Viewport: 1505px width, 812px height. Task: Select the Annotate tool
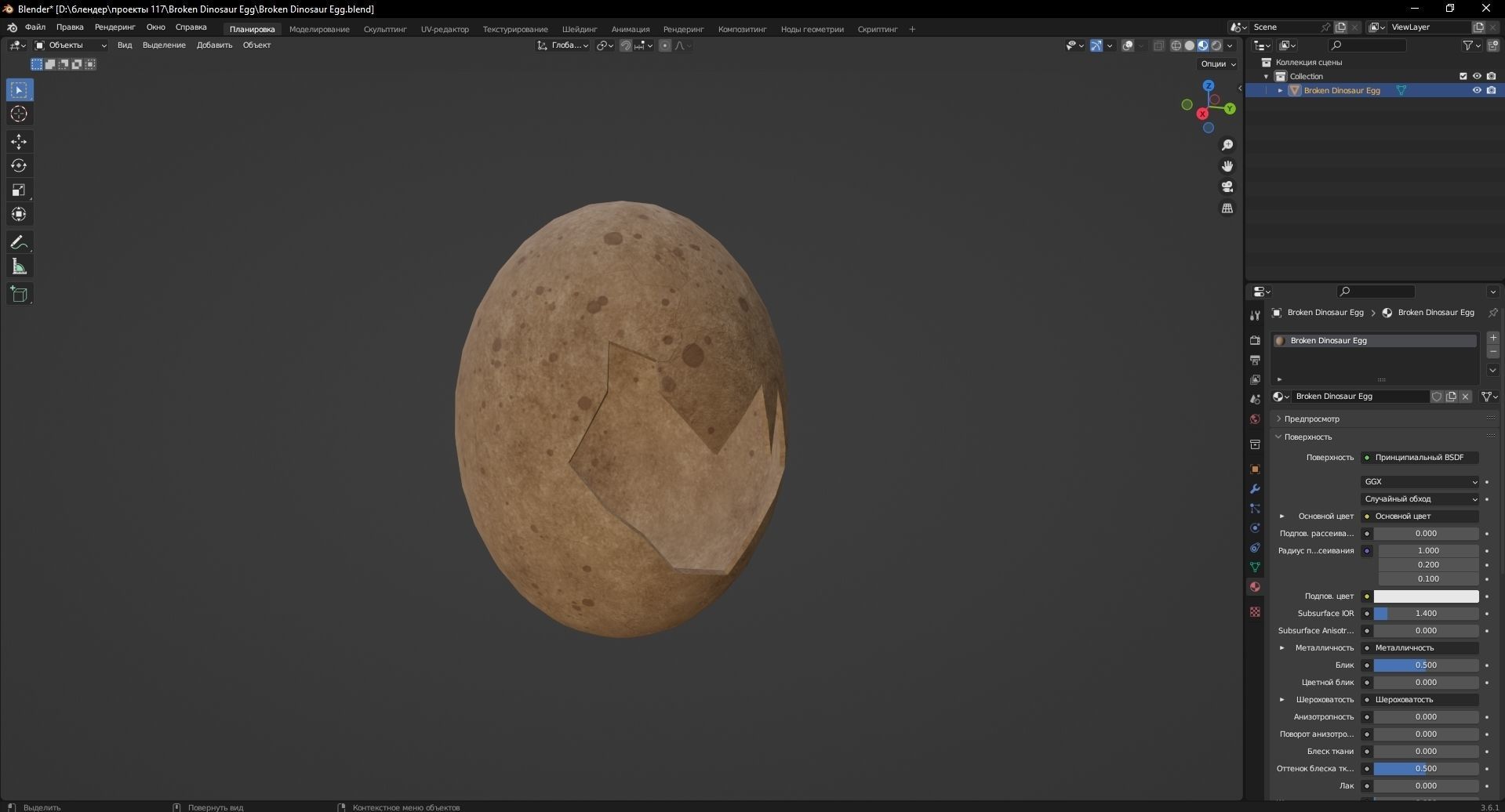(19, 242)
